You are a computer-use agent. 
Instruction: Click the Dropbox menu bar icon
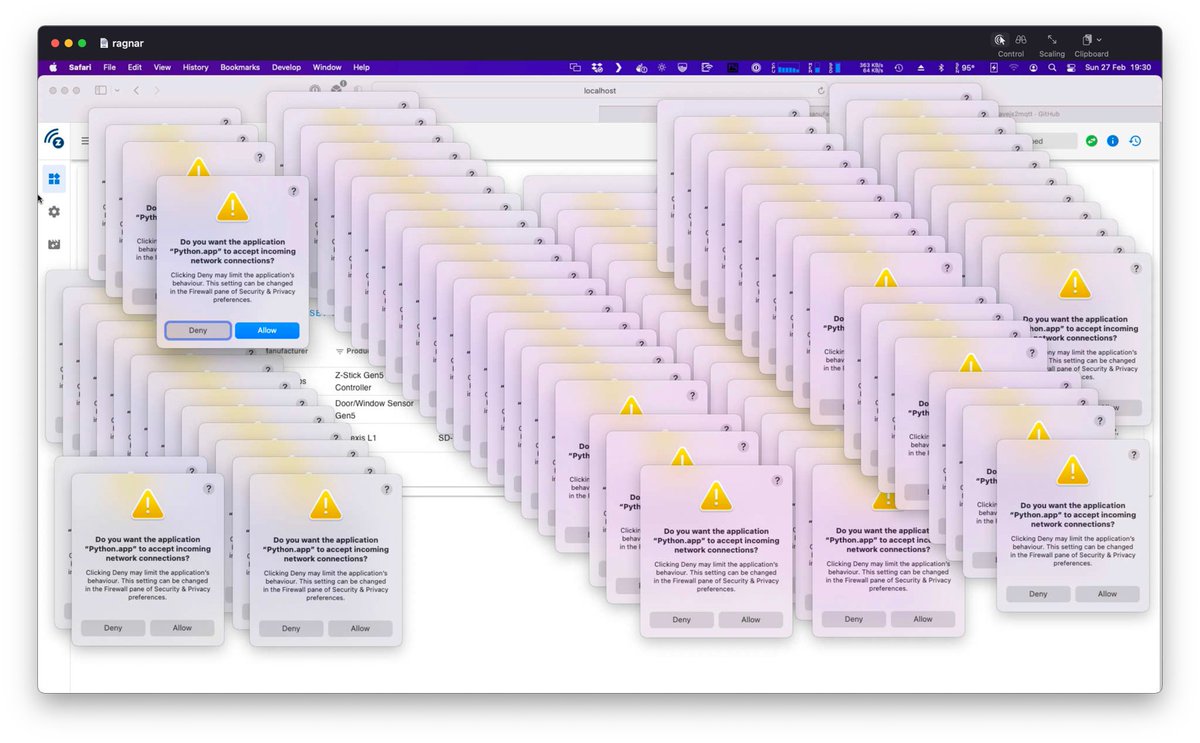pyautogui.click(x=597, y=67)
